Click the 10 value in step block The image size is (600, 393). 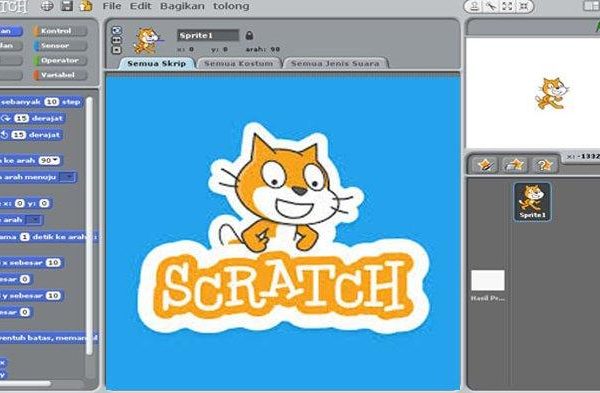click(52, 102)
